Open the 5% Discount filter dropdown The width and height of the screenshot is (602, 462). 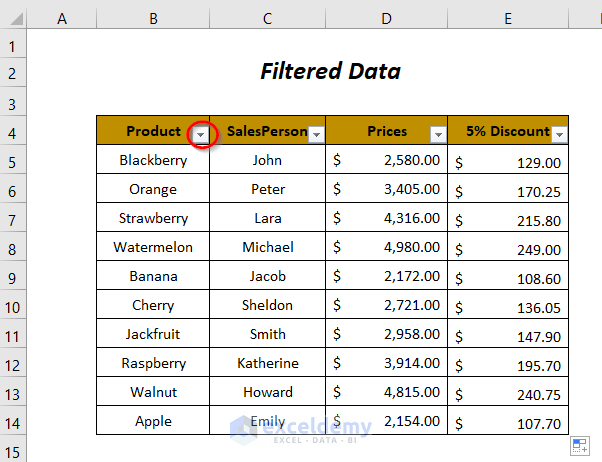point(559,134)
